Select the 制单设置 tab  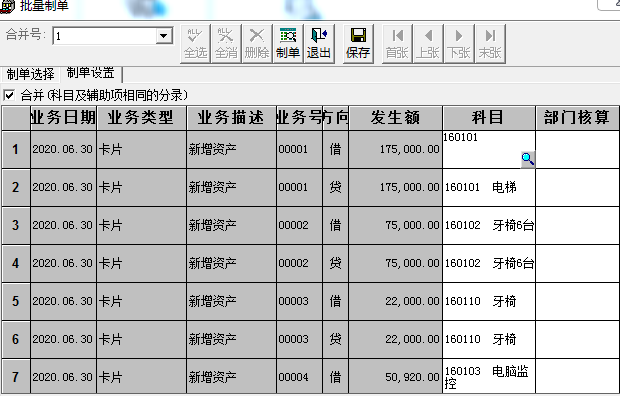click(x=91, y=73)
